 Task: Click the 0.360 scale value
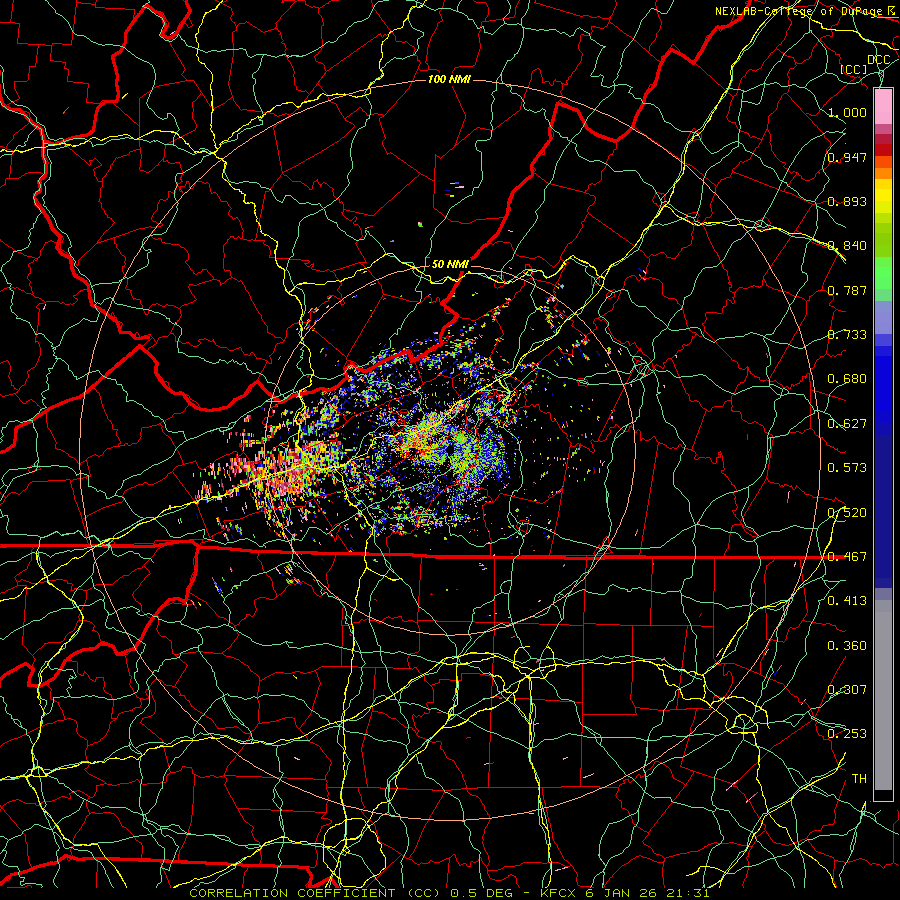coord(847,646)
